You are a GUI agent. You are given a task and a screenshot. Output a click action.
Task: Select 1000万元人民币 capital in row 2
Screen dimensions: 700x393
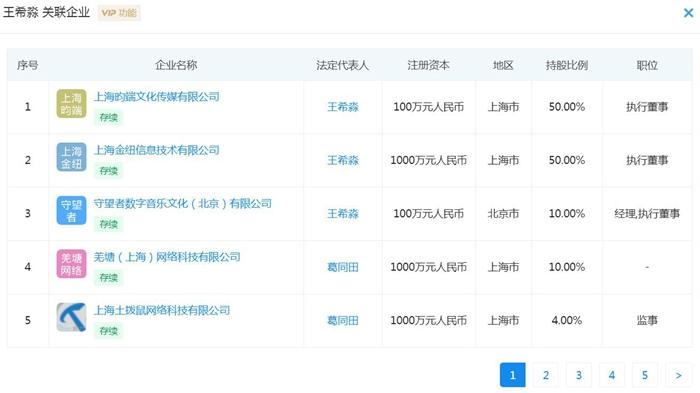point(428,160)
